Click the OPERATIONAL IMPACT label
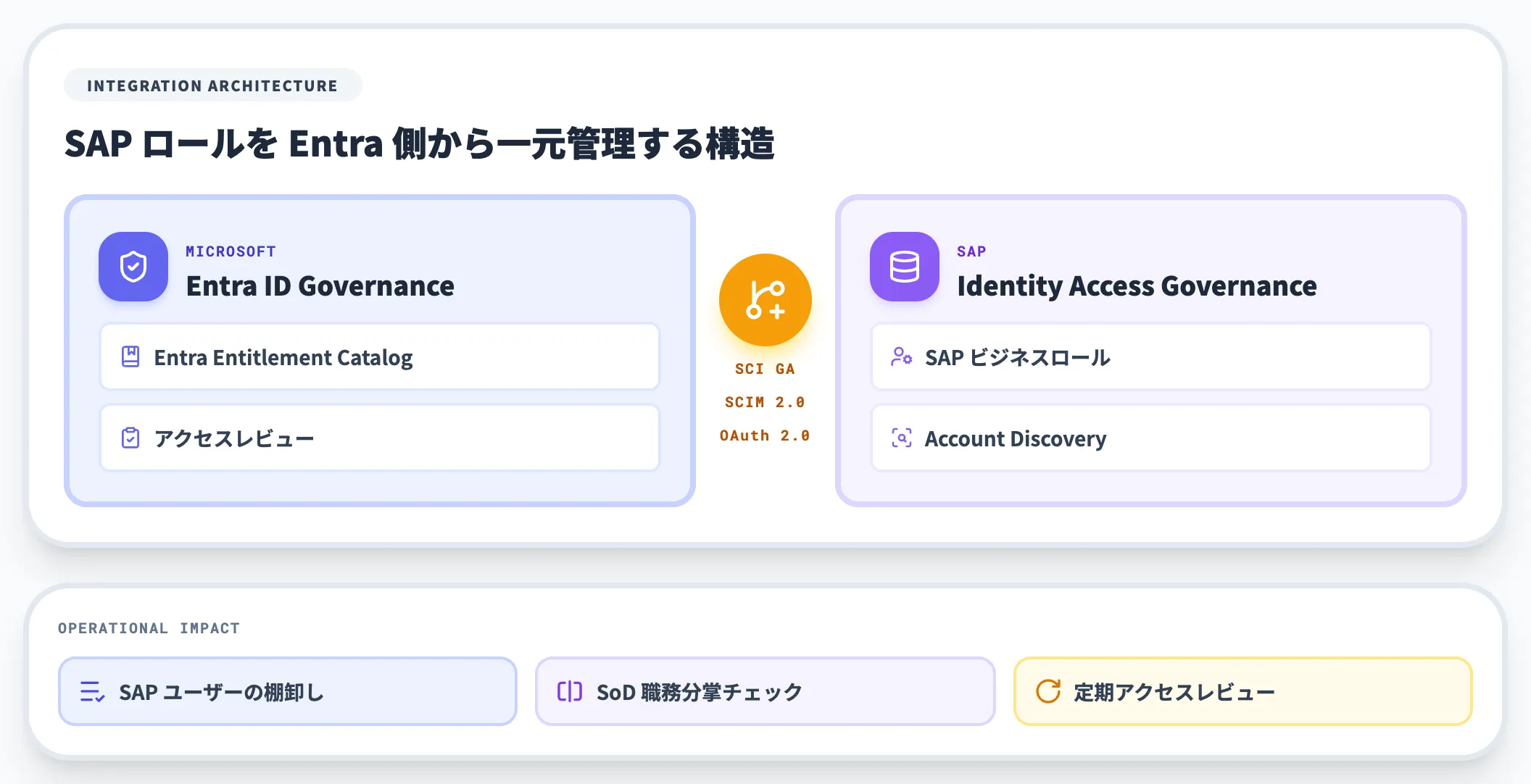The width and height of the screenshot is (1531, 784). click(149, 628)
